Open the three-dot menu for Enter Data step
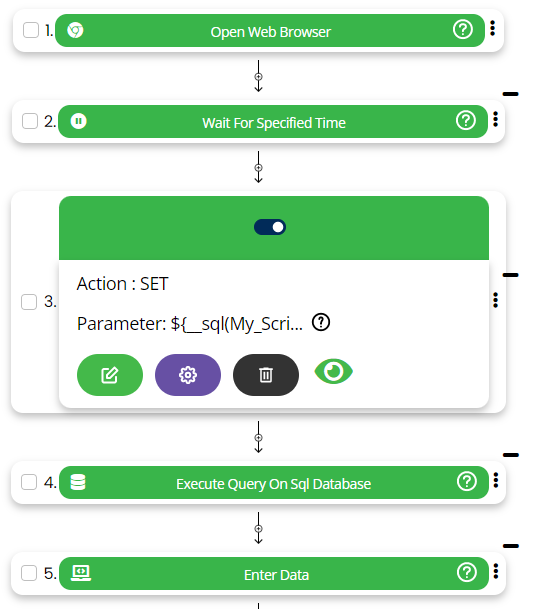Screen dimensions: 533x609 tap(496, 571)
